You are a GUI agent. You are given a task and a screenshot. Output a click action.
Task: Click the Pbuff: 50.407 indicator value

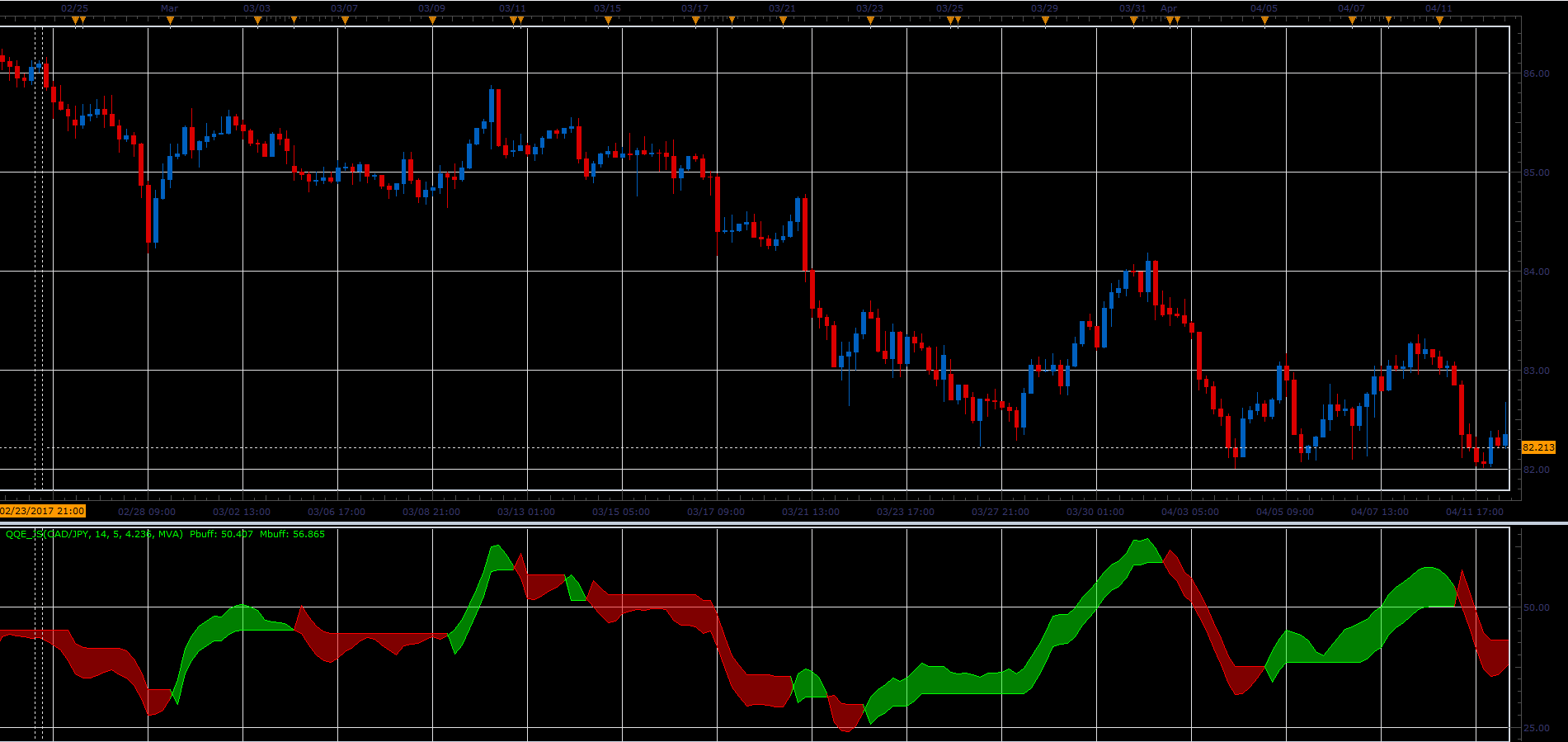pyautogui.click(x=222, y=535)
